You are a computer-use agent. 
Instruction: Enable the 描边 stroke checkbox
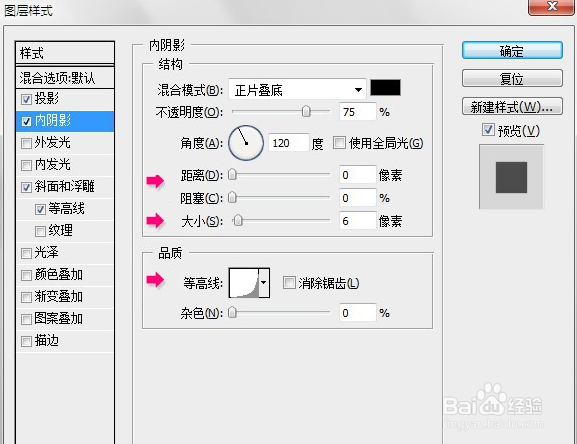coord(26,341)
